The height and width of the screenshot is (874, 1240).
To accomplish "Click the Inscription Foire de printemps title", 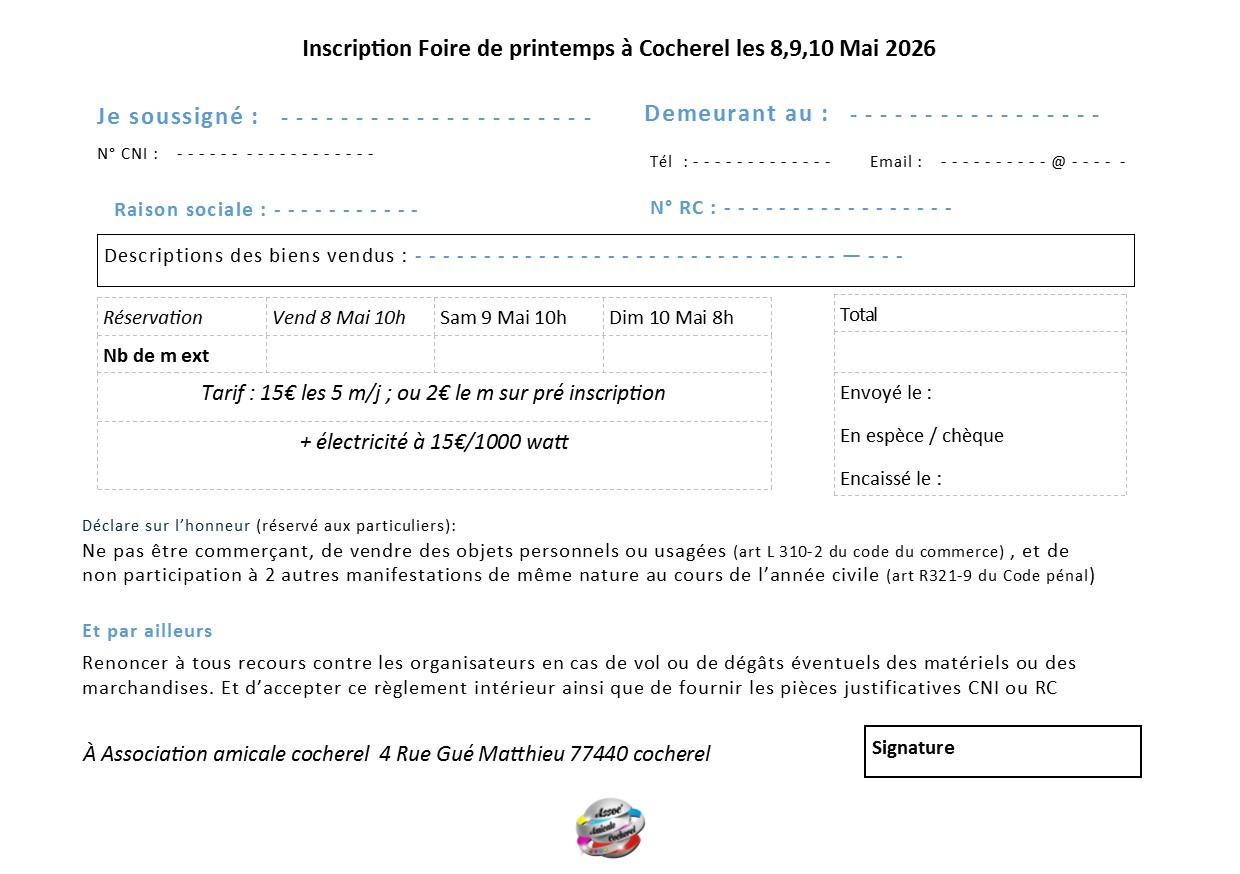I will click(x=619, y=49).
